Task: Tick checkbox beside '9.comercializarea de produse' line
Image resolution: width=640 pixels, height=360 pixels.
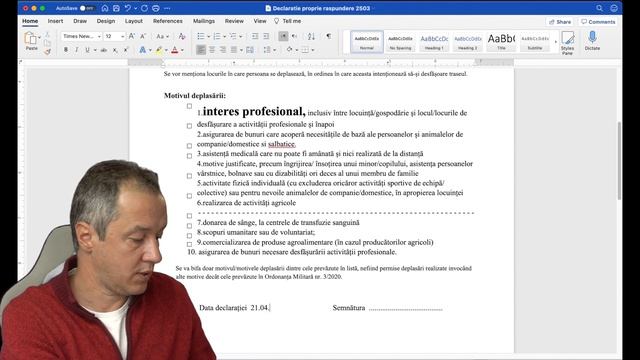Action: coord(189,244)
